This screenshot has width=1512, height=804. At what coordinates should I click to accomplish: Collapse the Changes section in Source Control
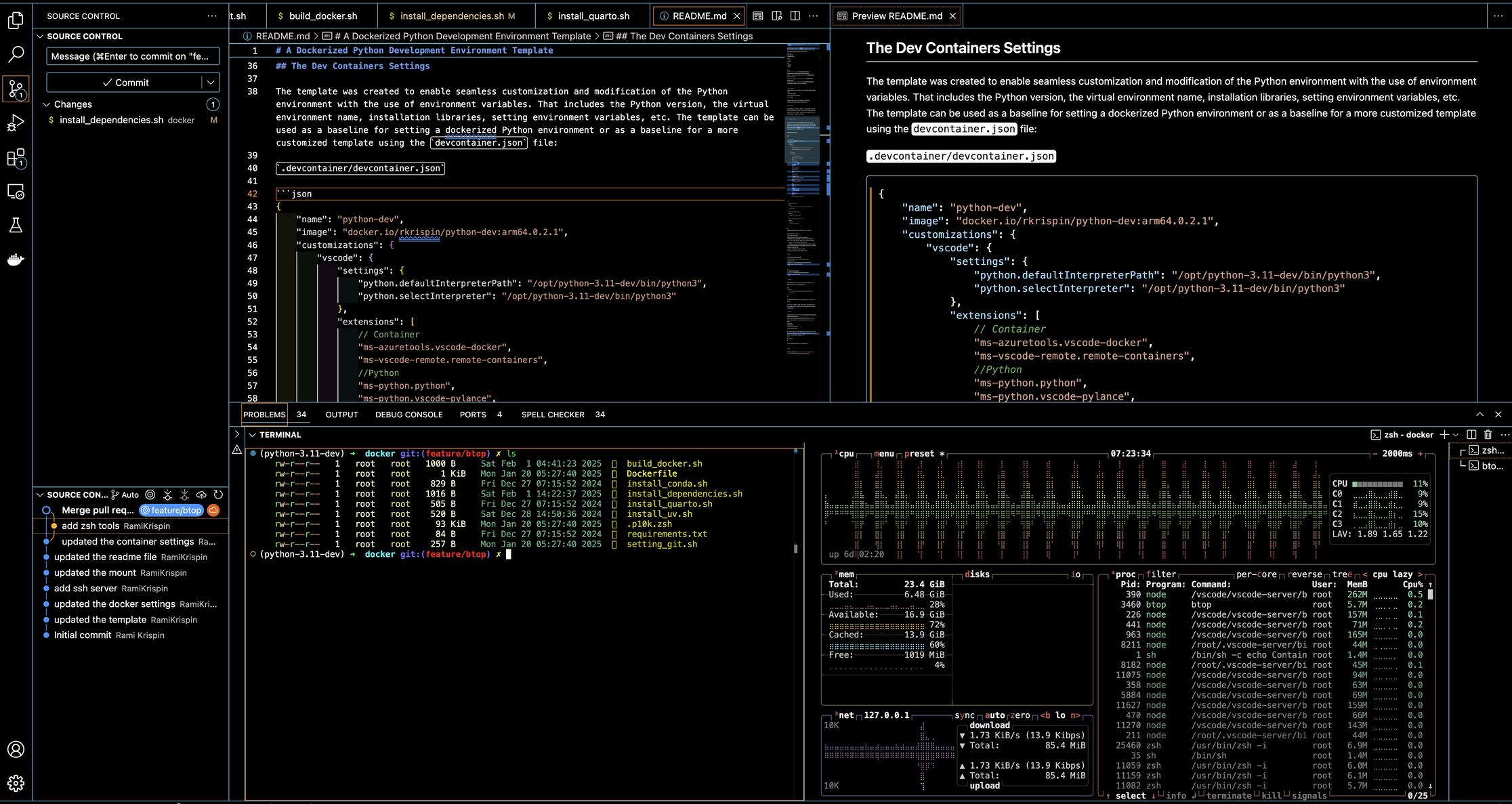(47, 104)
